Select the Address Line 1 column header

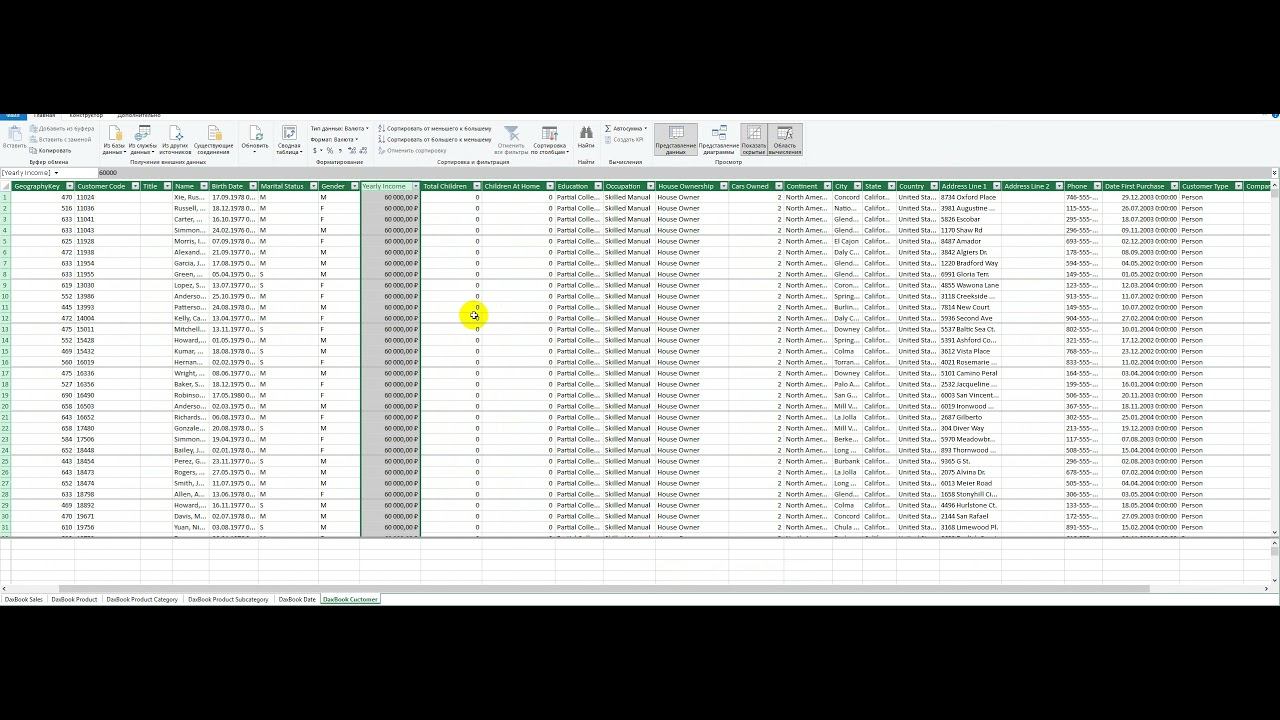click(x=970, y=186)
